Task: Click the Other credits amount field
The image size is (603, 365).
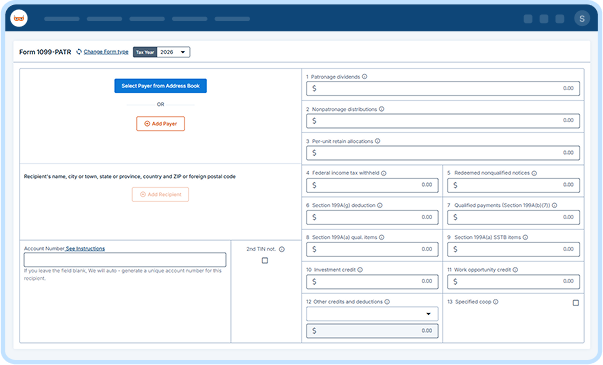Action: click(x=372, y=331)
